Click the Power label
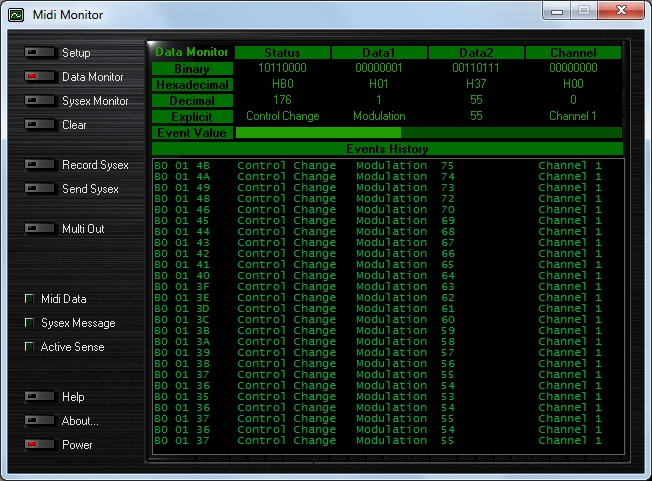Image resolution: width=652 pixels, height=481 pixels. [77, 445]
